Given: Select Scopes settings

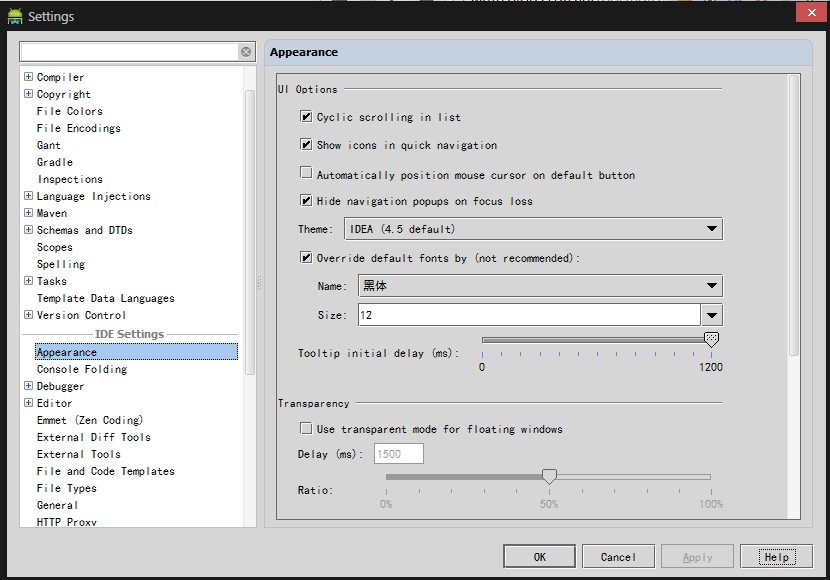Looking at the screenshot, I should [x=55, y=247].
